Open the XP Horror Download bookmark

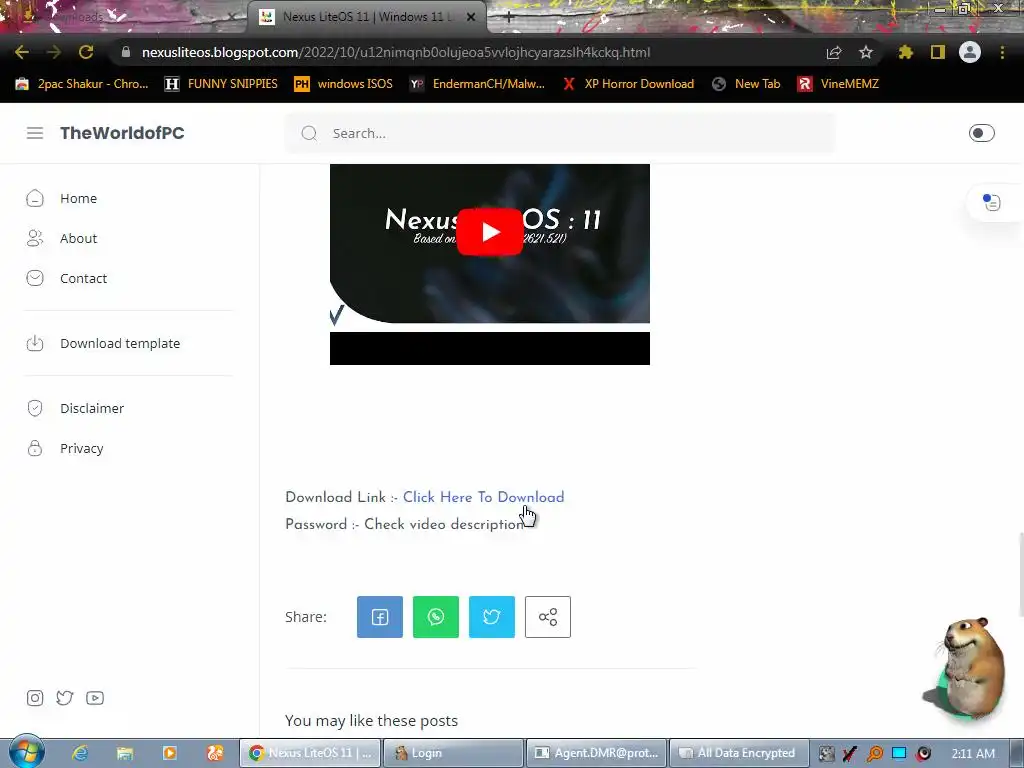click(x=628, y=84)
